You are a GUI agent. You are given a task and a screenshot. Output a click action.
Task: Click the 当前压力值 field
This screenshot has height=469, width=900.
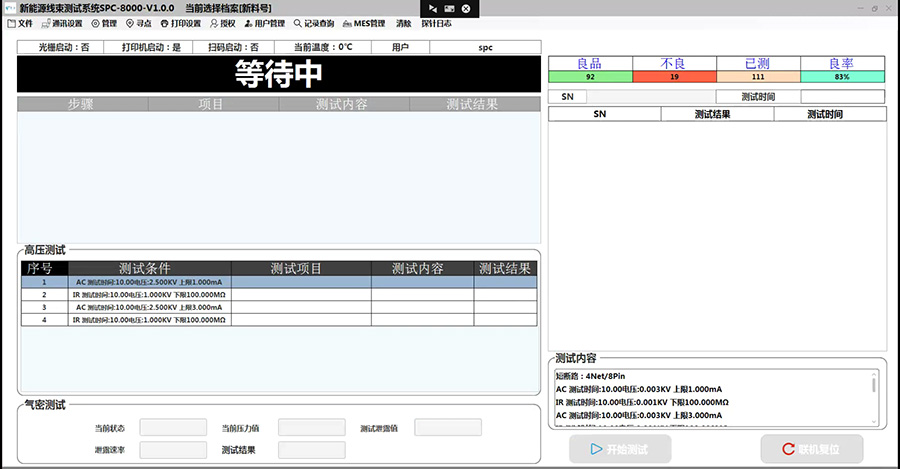coord(311,427)
